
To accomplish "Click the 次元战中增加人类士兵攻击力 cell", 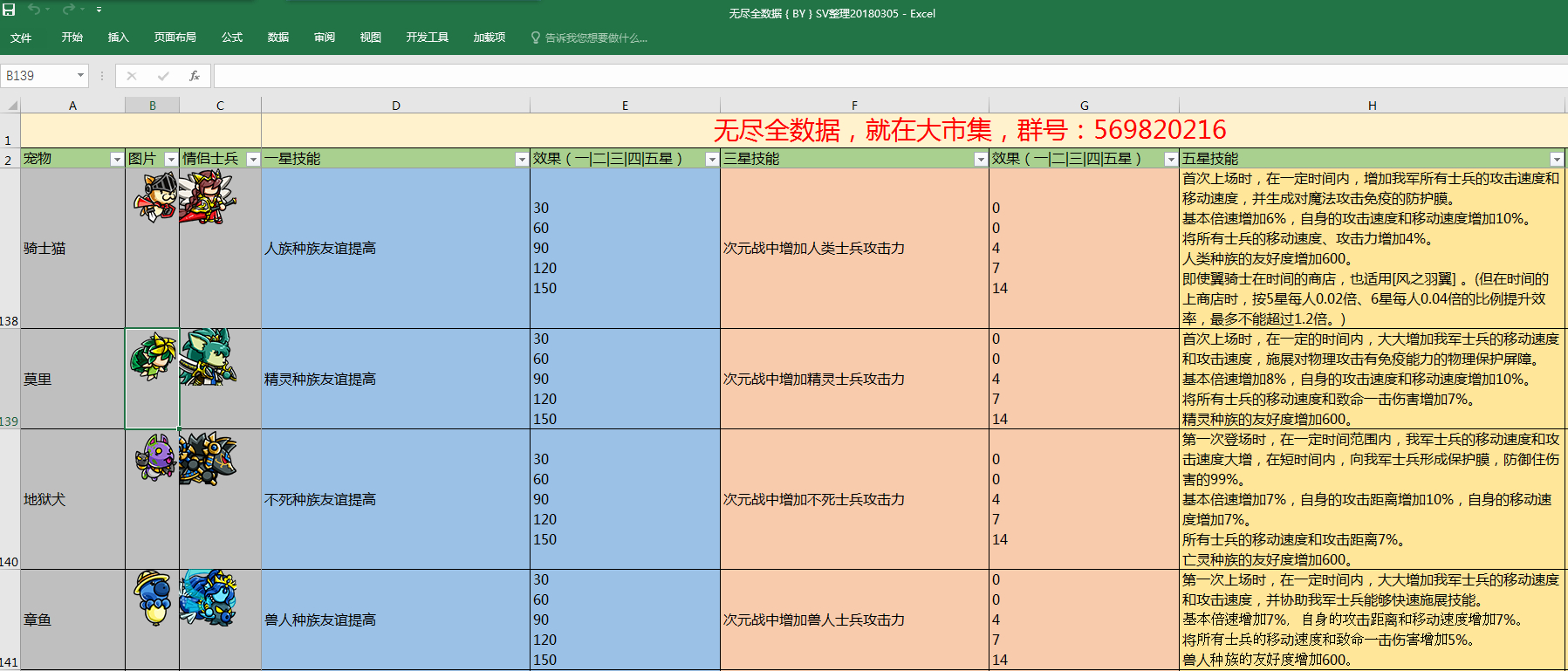I will pos(855,249).
